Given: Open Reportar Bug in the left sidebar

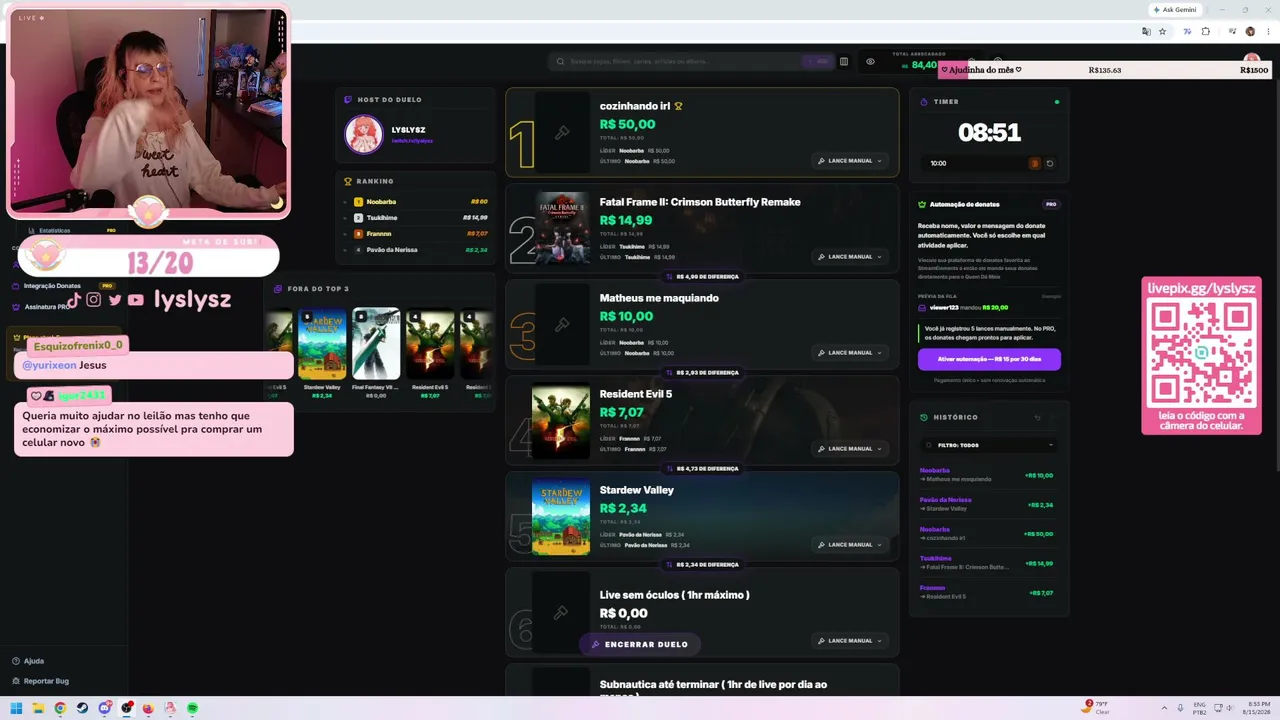Looking at the screenshot, I should [x=40, y=681].
